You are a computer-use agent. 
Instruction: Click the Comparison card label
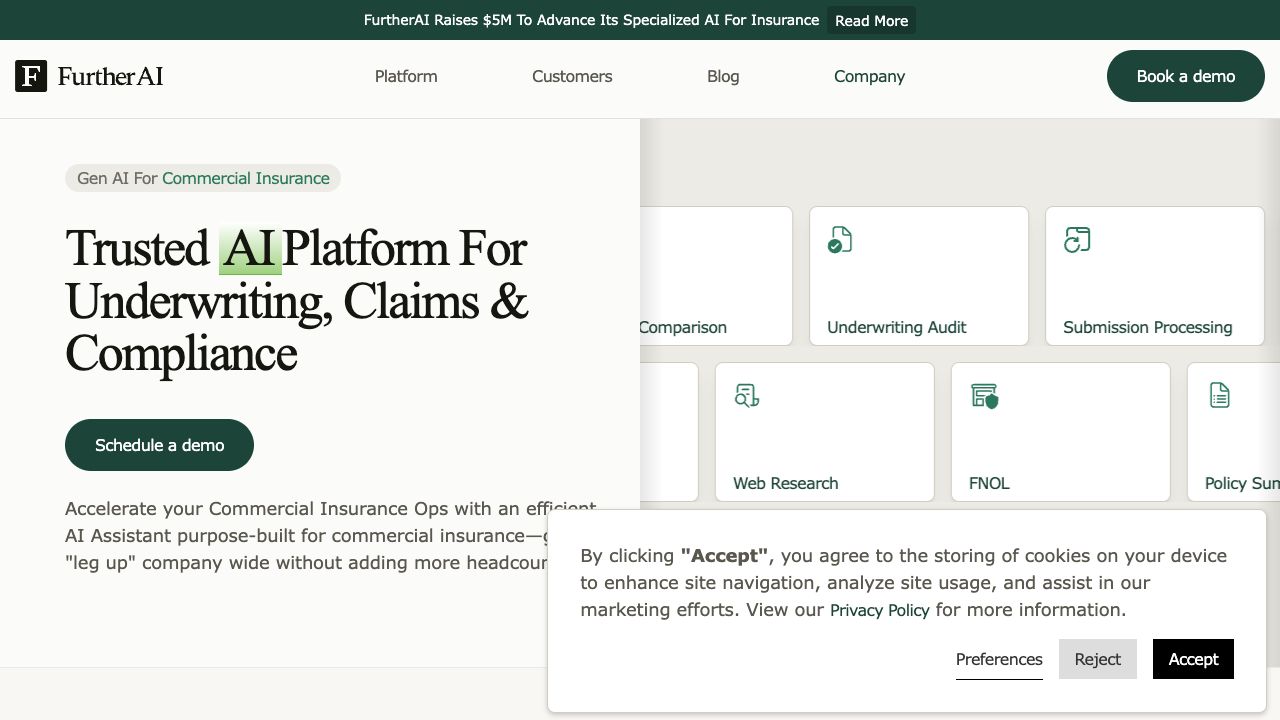pyautogui.click(x=683, y=327)
